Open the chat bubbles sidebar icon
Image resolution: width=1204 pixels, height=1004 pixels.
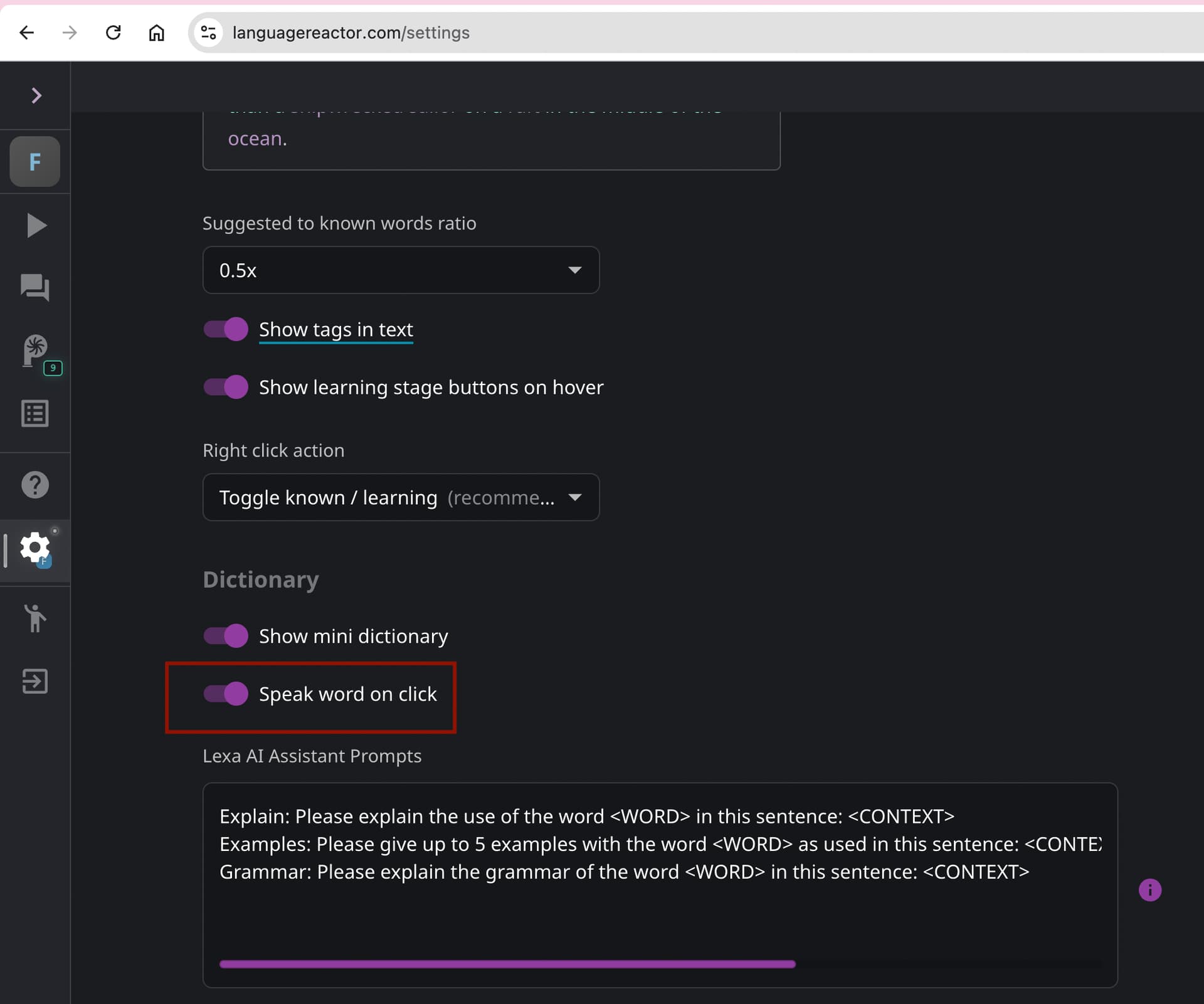click(35, 288)
